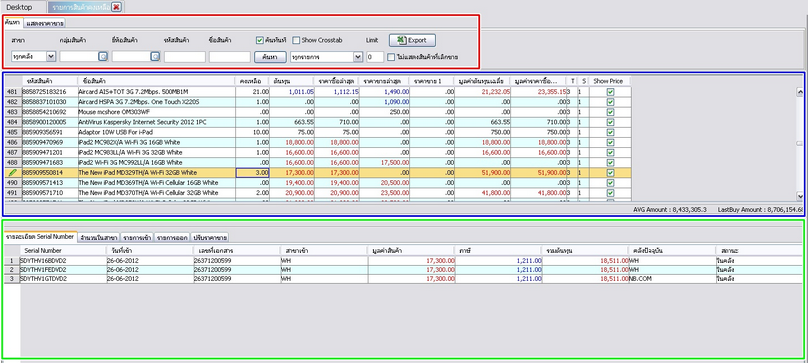The image size is (808, 363).
Task: Toggle the ค้นทันที instant search checkbox
Action: point(260,40)
